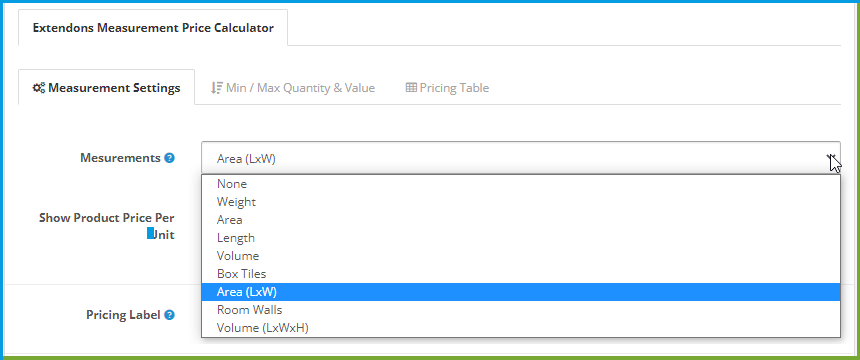
Task: Click the Mesurements help question icon
Action: point(169,158)
